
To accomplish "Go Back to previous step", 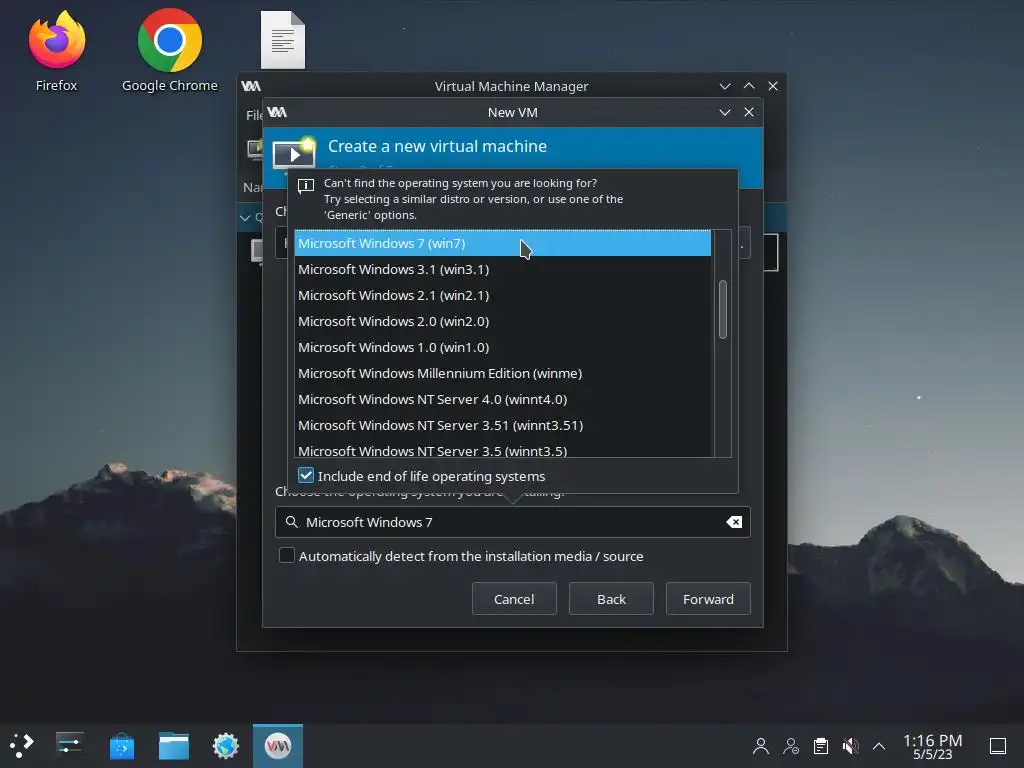I will pos(611,598).
